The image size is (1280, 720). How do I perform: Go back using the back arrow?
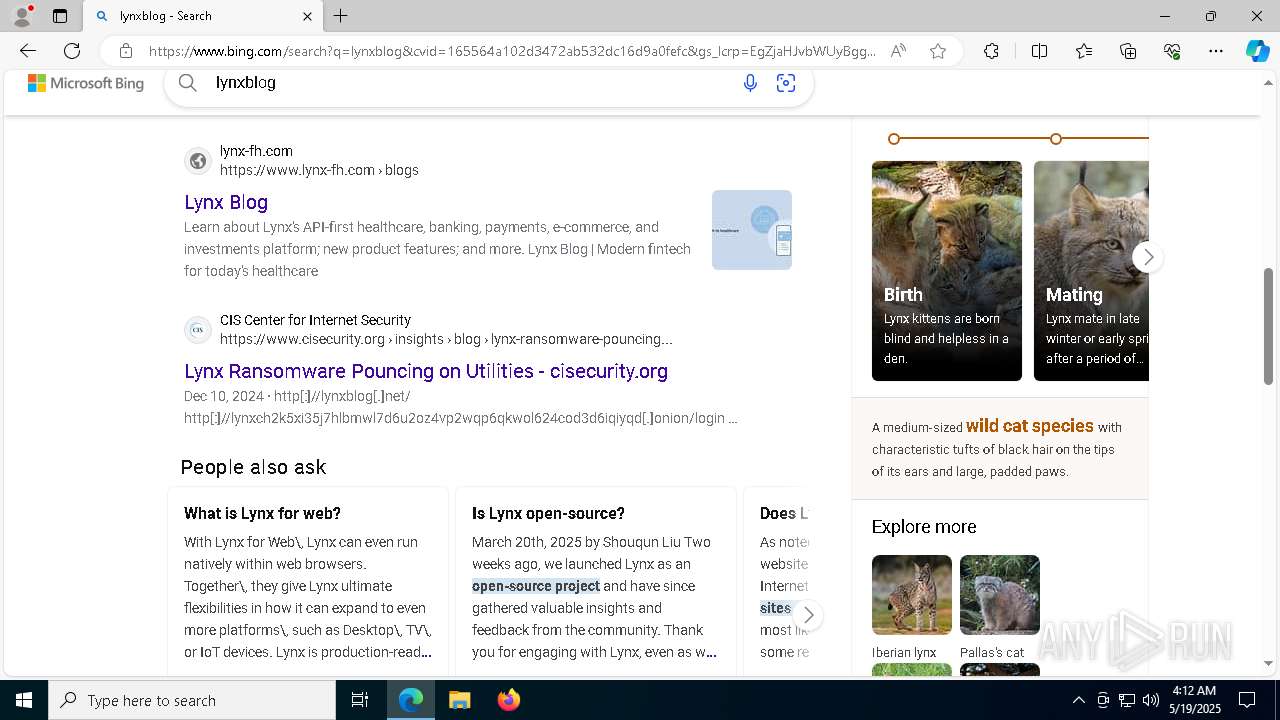click(28, 51)
